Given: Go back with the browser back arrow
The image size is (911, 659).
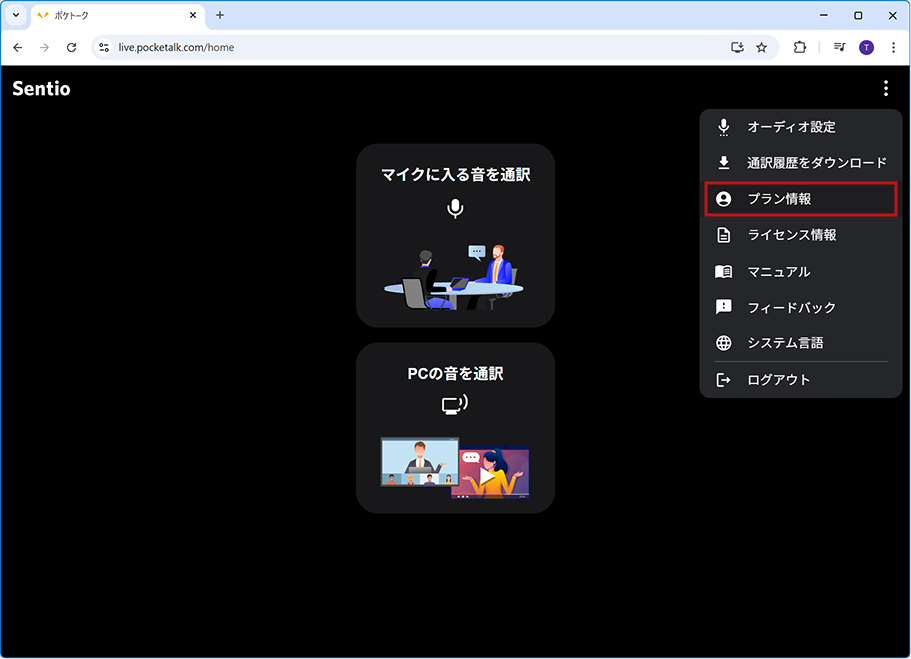Looking at the screenshot, I should pos(18,48).
